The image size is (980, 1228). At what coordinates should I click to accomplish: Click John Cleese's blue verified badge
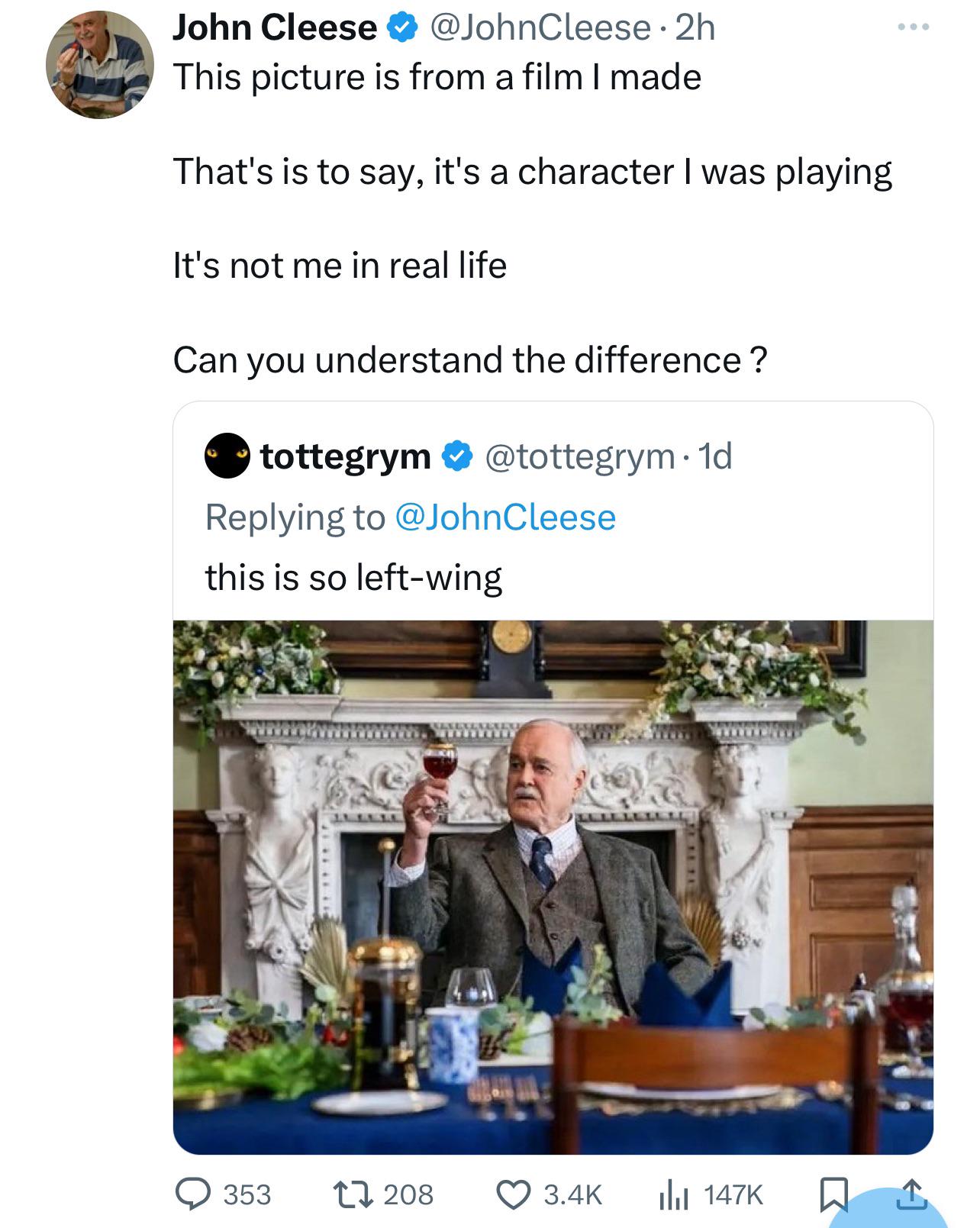pos(402,28)
